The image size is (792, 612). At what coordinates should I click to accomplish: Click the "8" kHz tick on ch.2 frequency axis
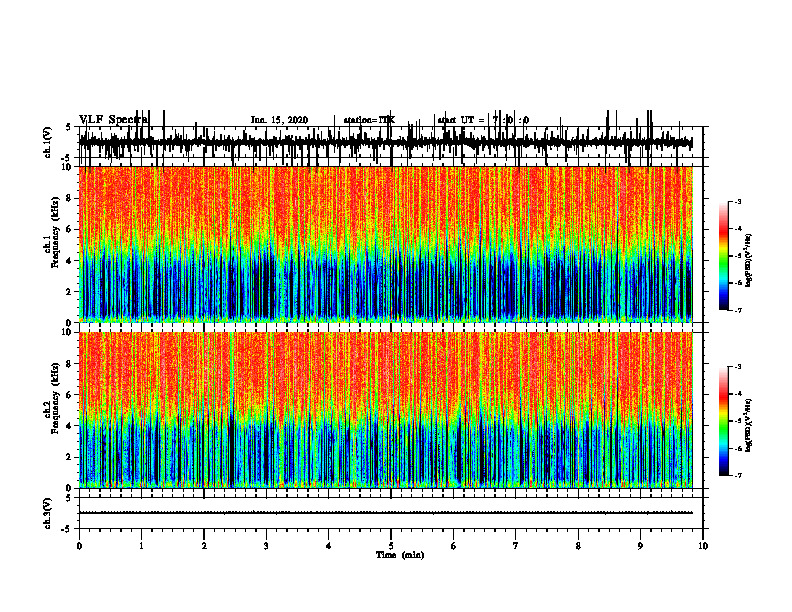point(70,364)
